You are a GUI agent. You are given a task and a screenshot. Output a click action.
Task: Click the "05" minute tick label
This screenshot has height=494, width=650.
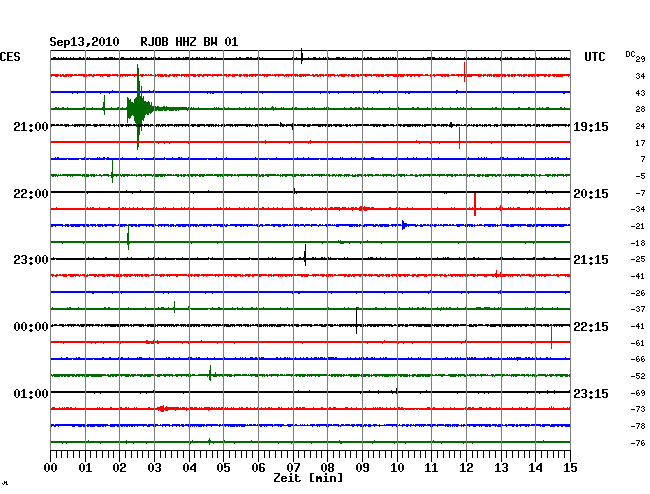223,467
